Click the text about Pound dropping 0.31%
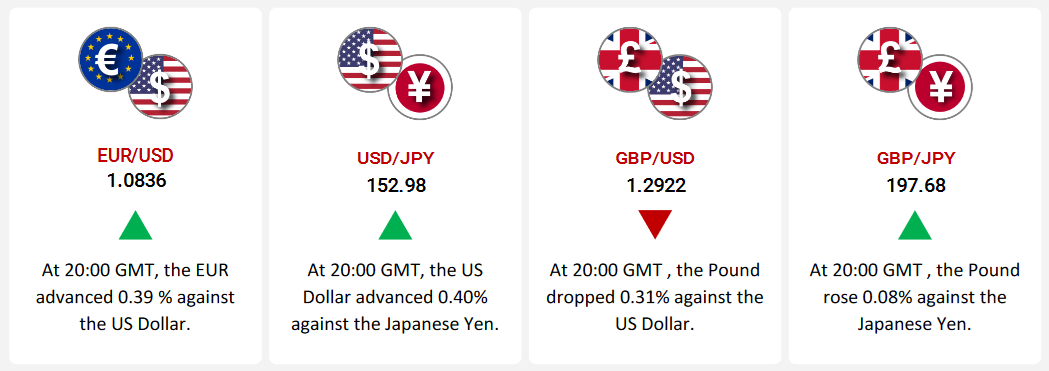This screenshot has width=1049, height=371. coord(655,297)
